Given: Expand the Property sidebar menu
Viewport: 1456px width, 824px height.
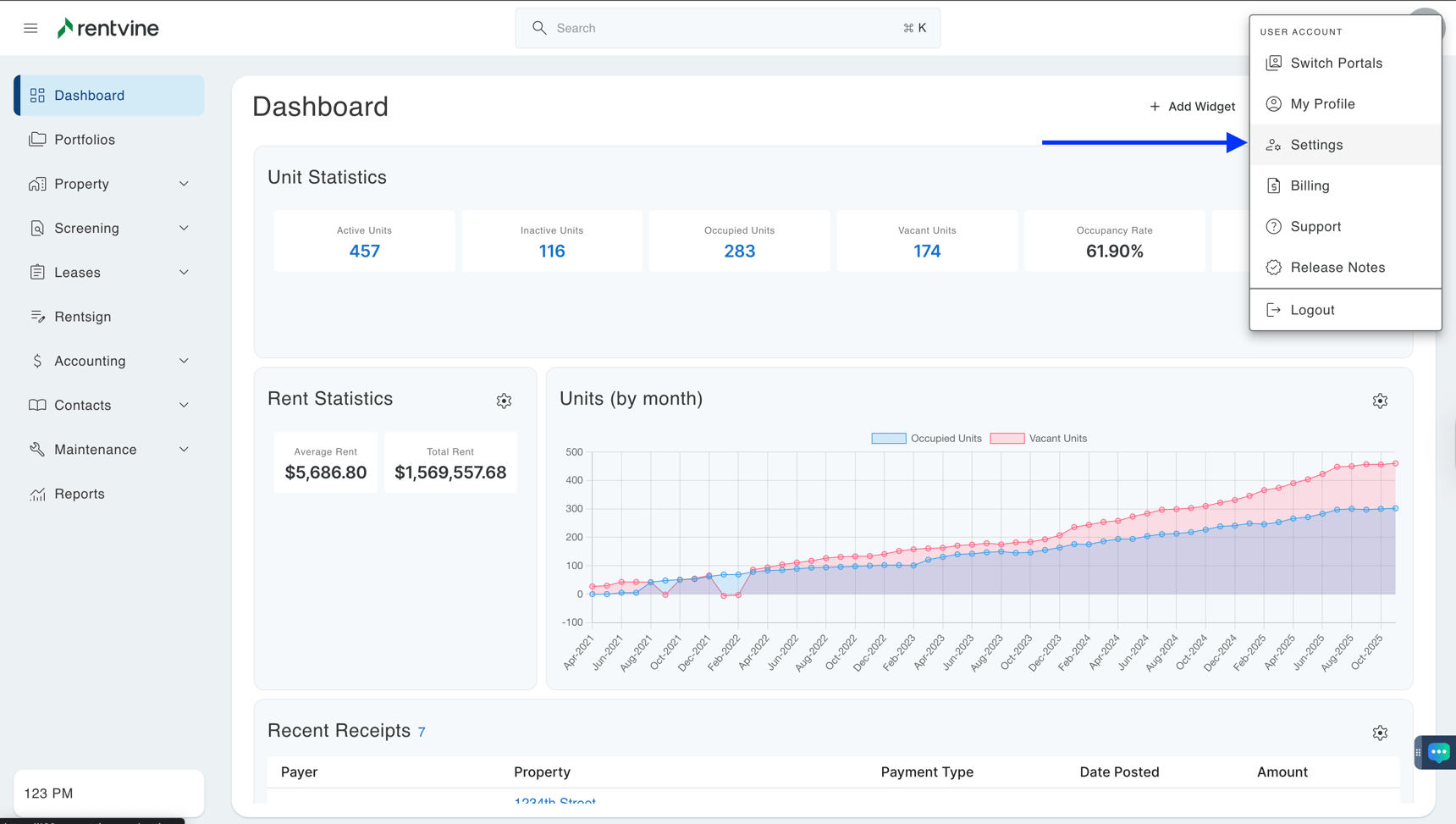Looking at the screenshot, I should [x=108, y=184].
